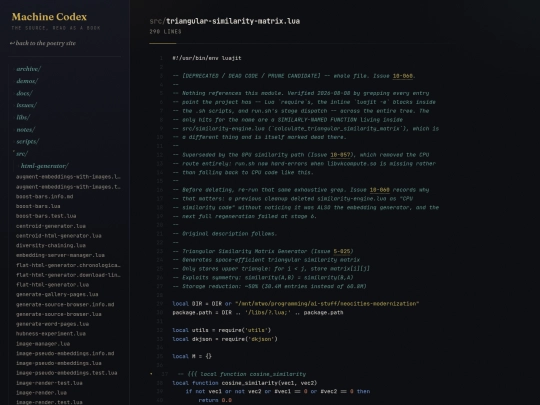The width and height of the screenshot is (540, 405).
Task: Click the triangular-similarity-matrix.lua filename heading
Action: point(233,21)
